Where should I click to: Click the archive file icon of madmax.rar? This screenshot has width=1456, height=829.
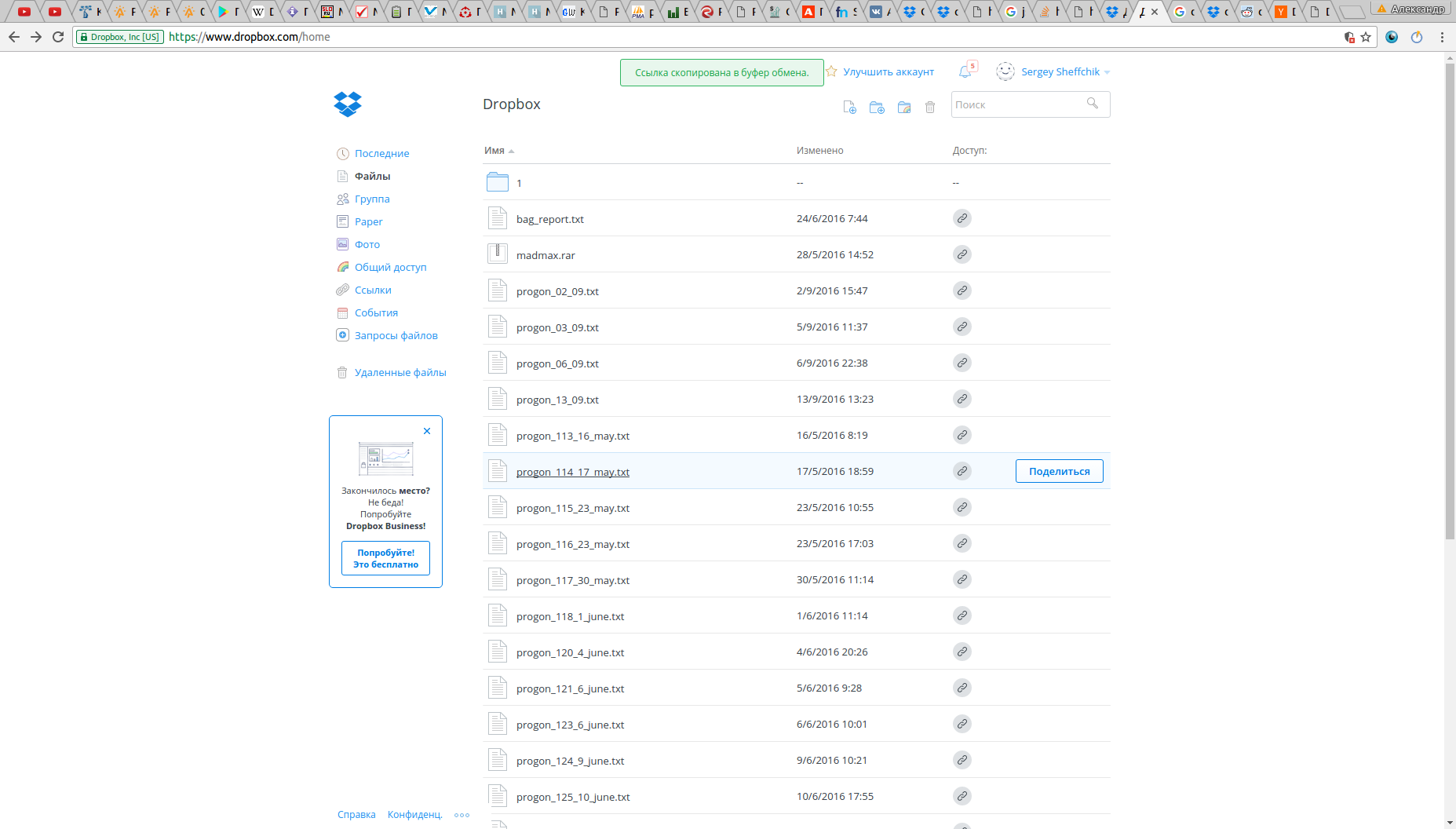[498, 254]
